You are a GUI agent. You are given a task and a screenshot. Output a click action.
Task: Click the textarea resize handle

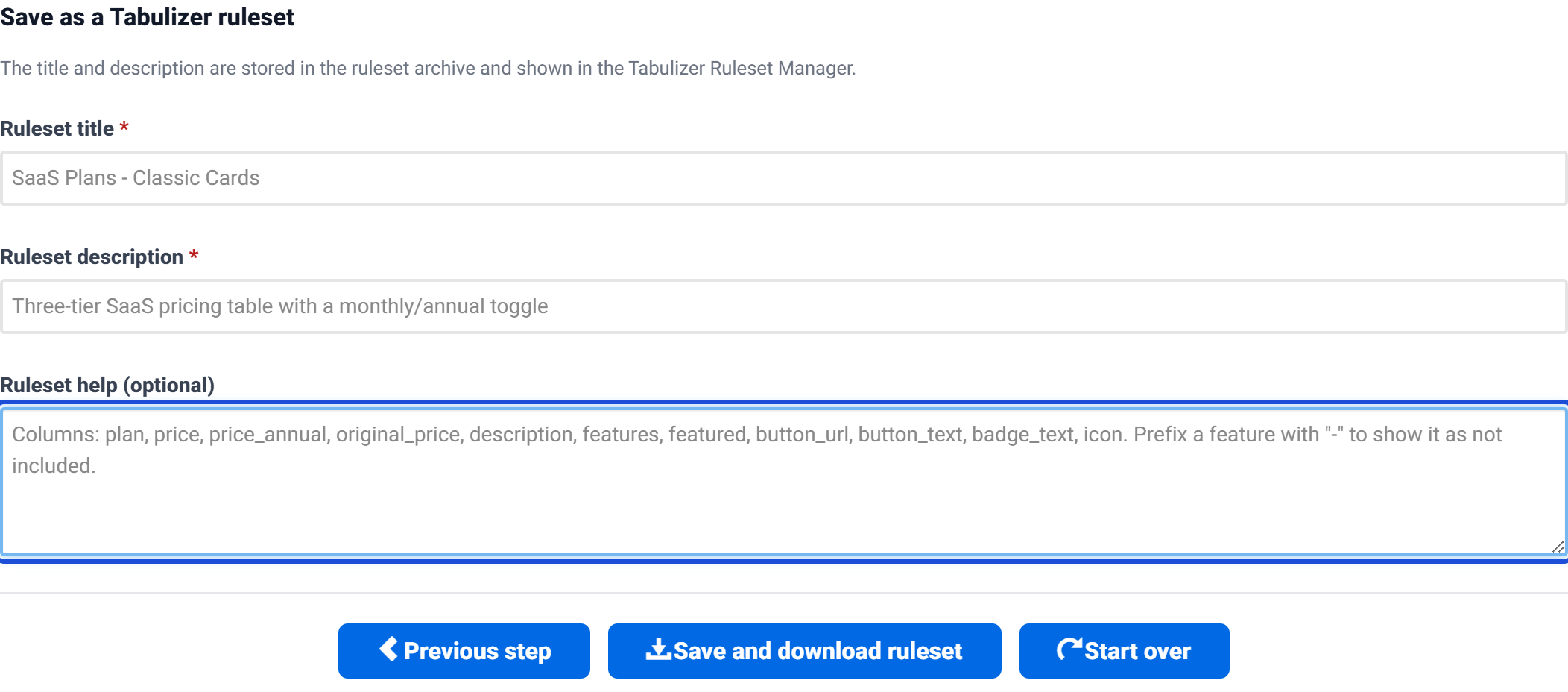point(1558,547)
